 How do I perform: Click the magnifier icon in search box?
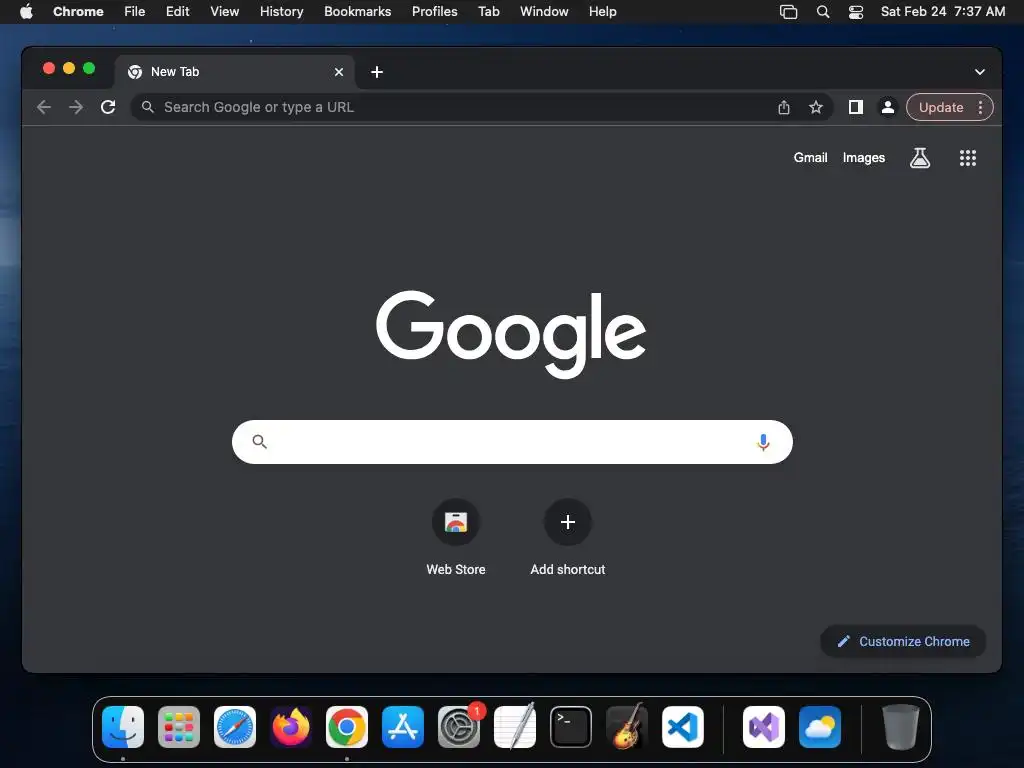tap(259, 442)
